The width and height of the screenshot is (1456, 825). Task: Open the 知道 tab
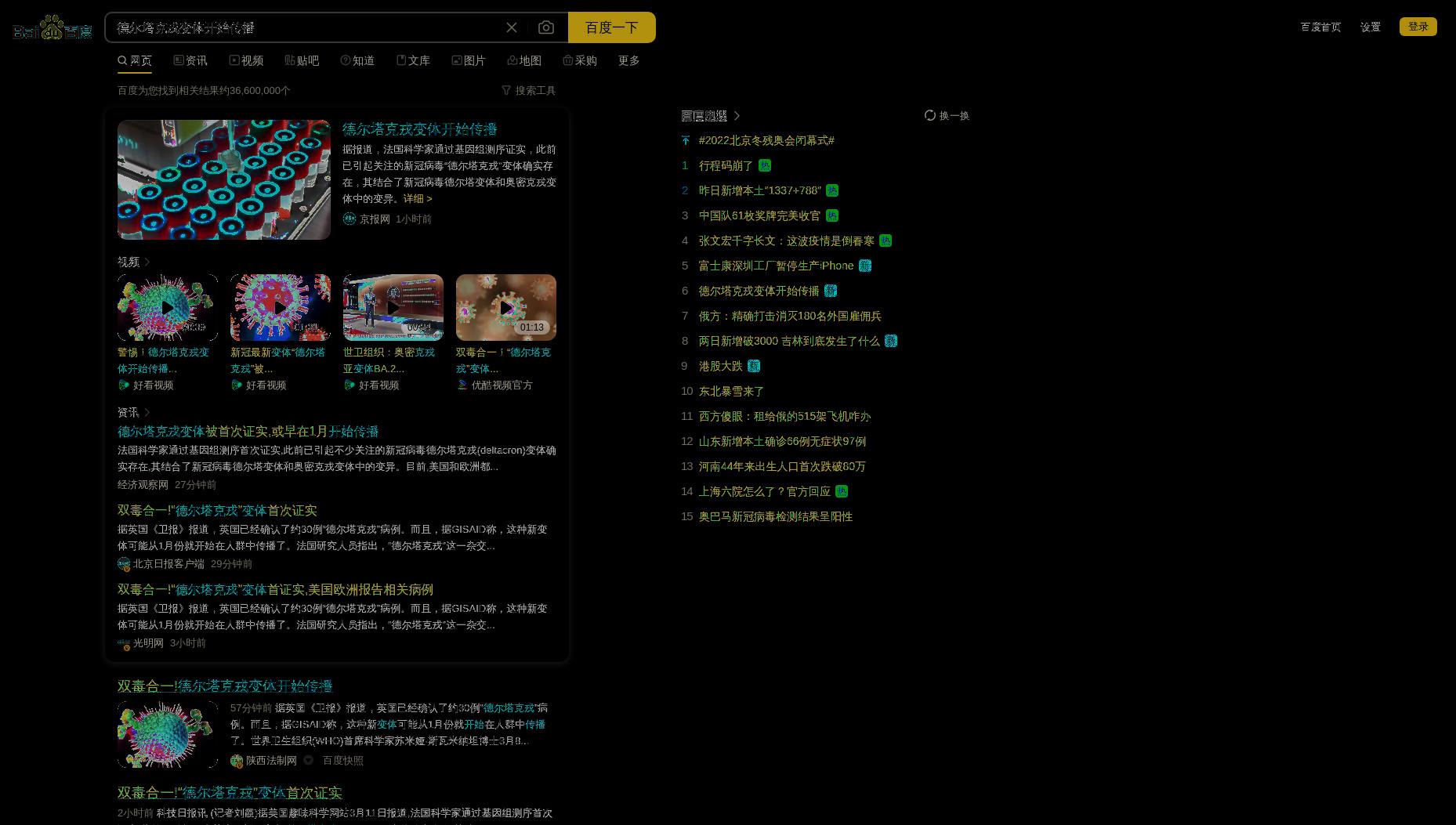[357, 60]
